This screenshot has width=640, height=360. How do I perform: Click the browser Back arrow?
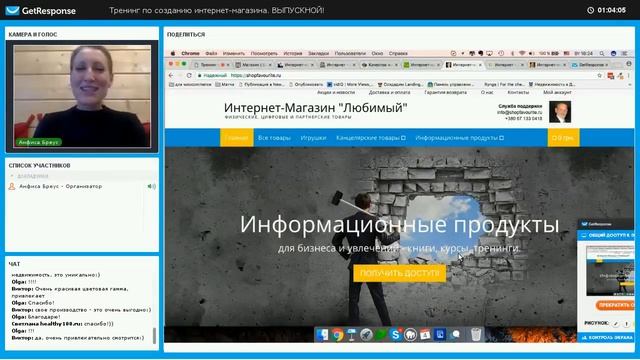pyautogui.click(x=171, y=76)
